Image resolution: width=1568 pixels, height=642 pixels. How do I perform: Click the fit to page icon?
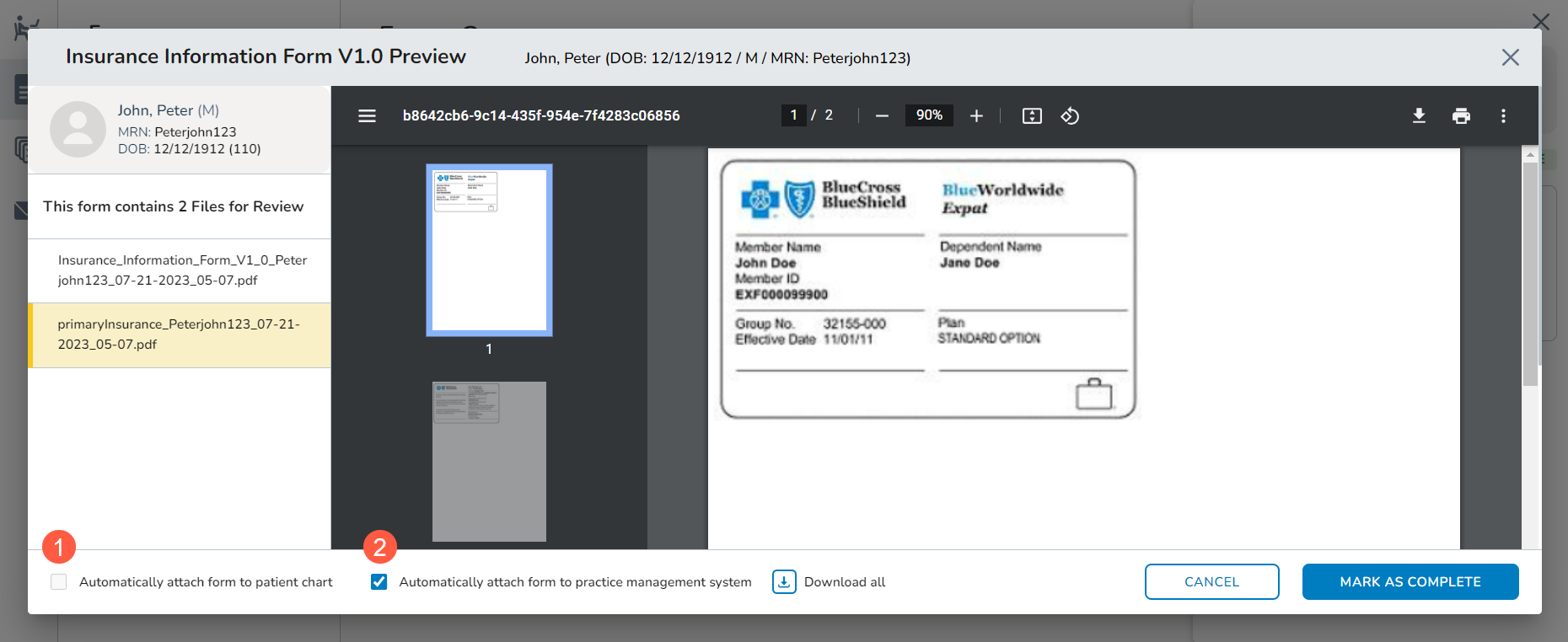point(1032,116)
